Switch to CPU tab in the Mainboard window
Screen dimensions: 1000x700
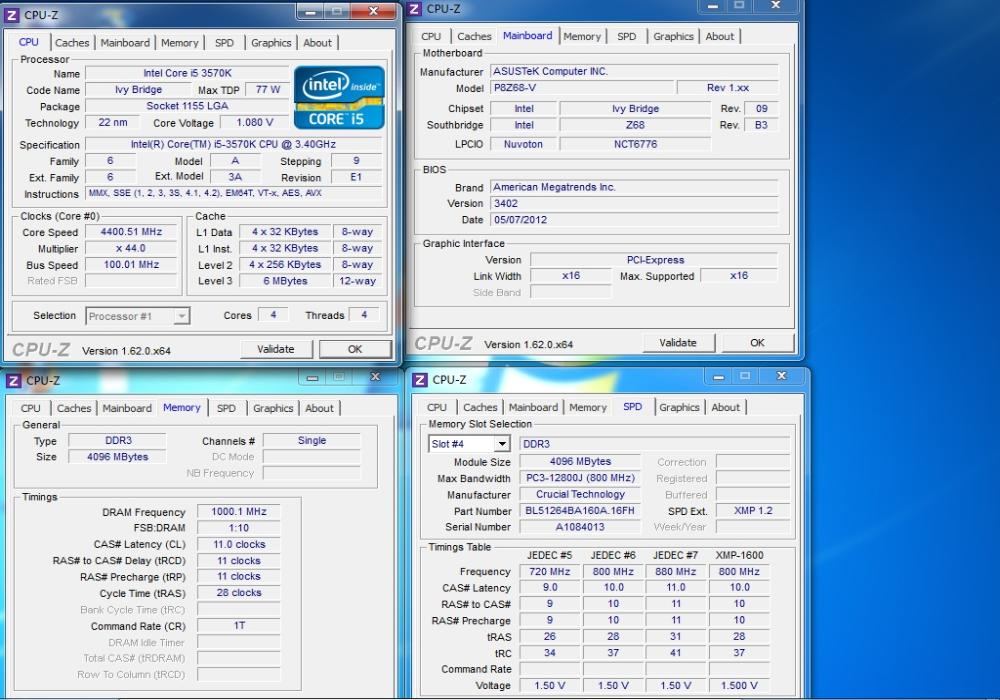tap(431, 36)
